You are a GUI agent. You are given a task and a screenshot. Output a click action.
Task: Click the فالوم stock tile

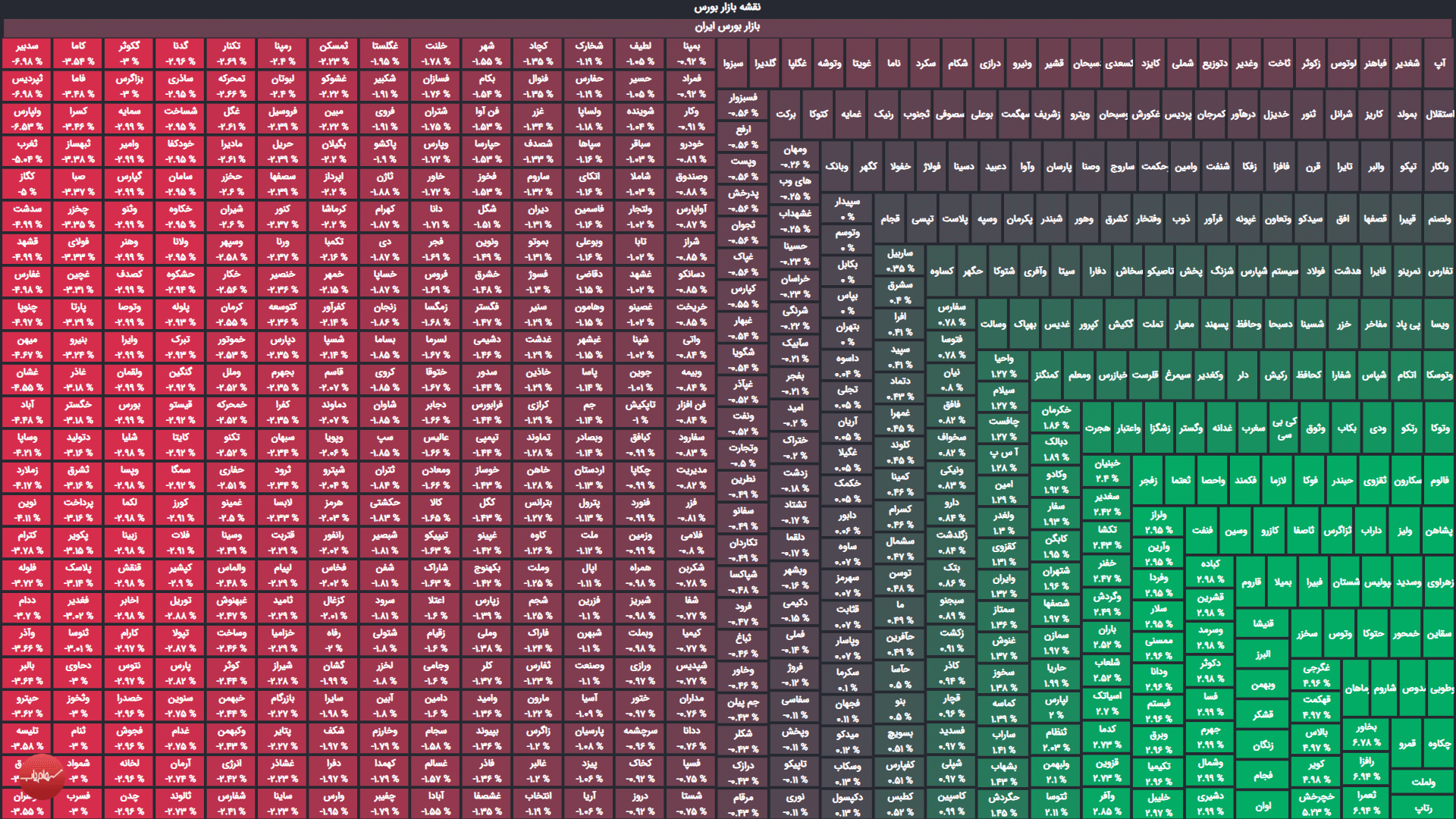pyautogui.click(x=1439, y=480)
